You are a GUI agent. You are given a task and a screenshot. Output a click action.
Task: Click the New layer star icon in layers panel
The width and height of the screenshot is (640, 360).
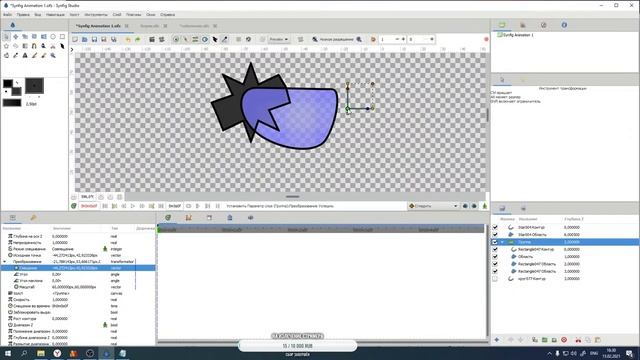(x=497, y=340)
